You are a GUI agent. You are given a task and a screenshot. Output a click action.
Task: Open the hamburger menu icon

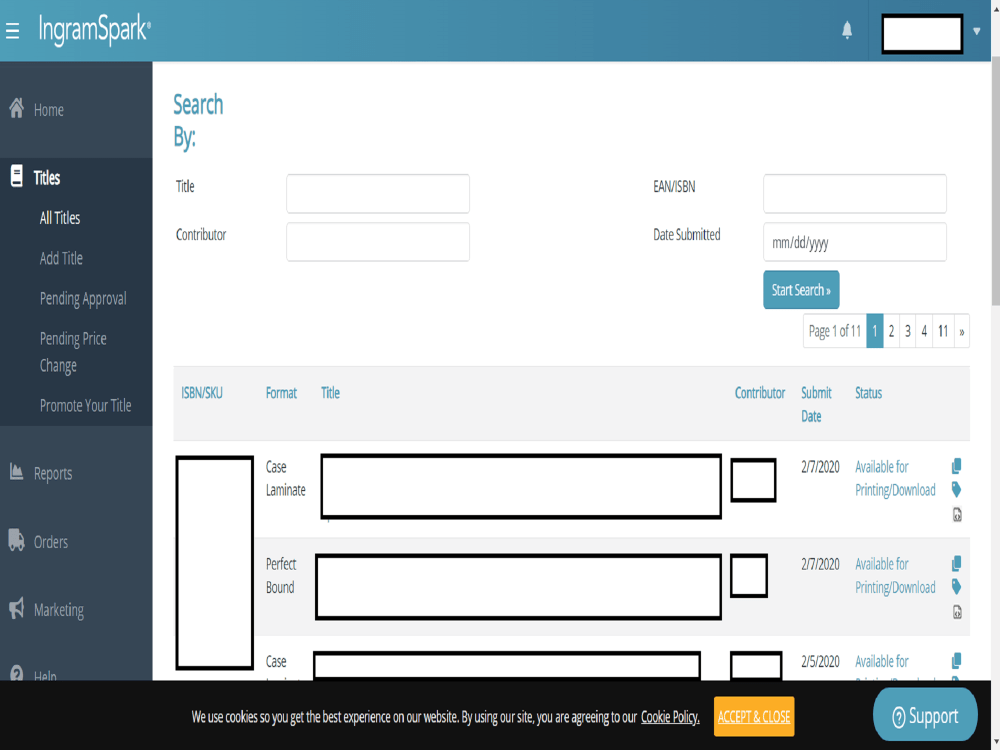click(x=13, y=31)
